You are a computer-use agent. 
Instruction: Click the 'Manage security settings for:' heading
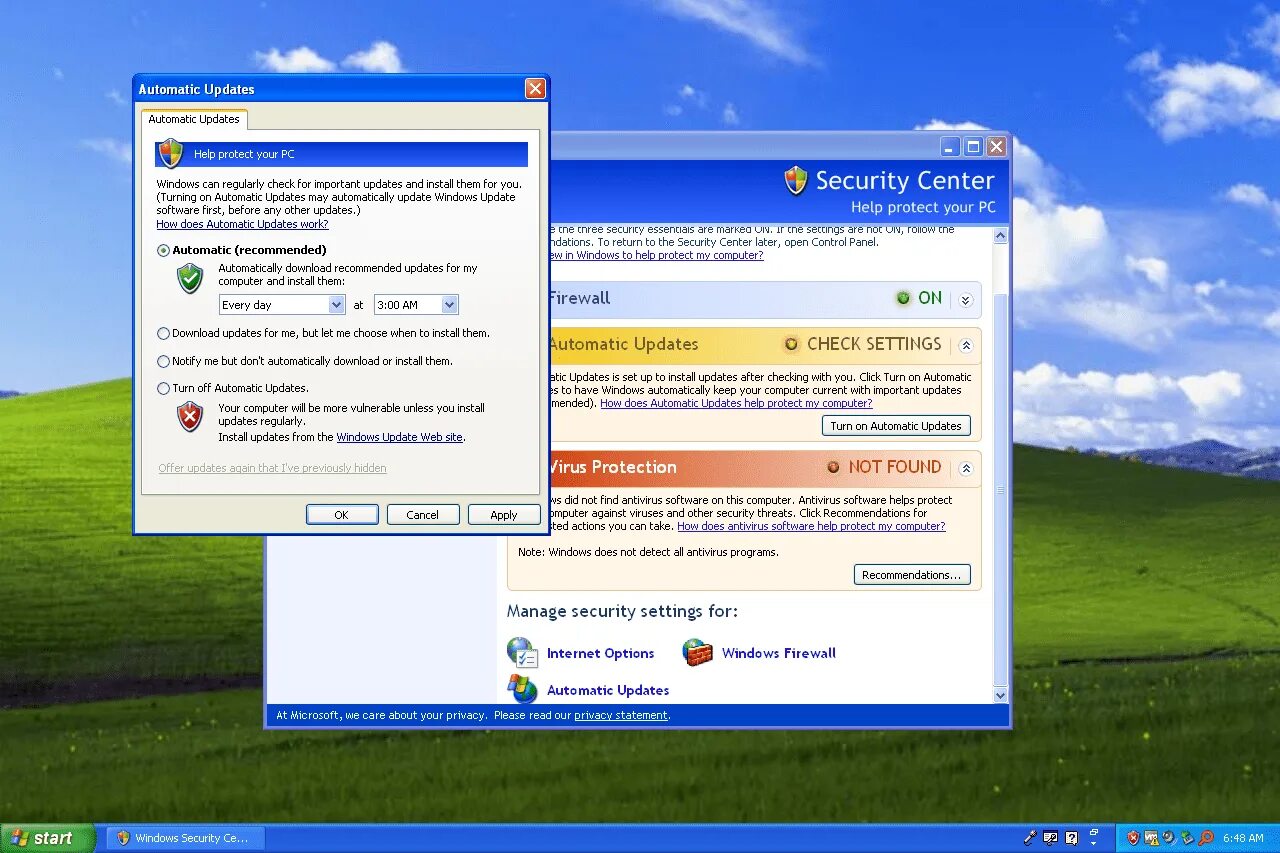[x=622, y=611]
